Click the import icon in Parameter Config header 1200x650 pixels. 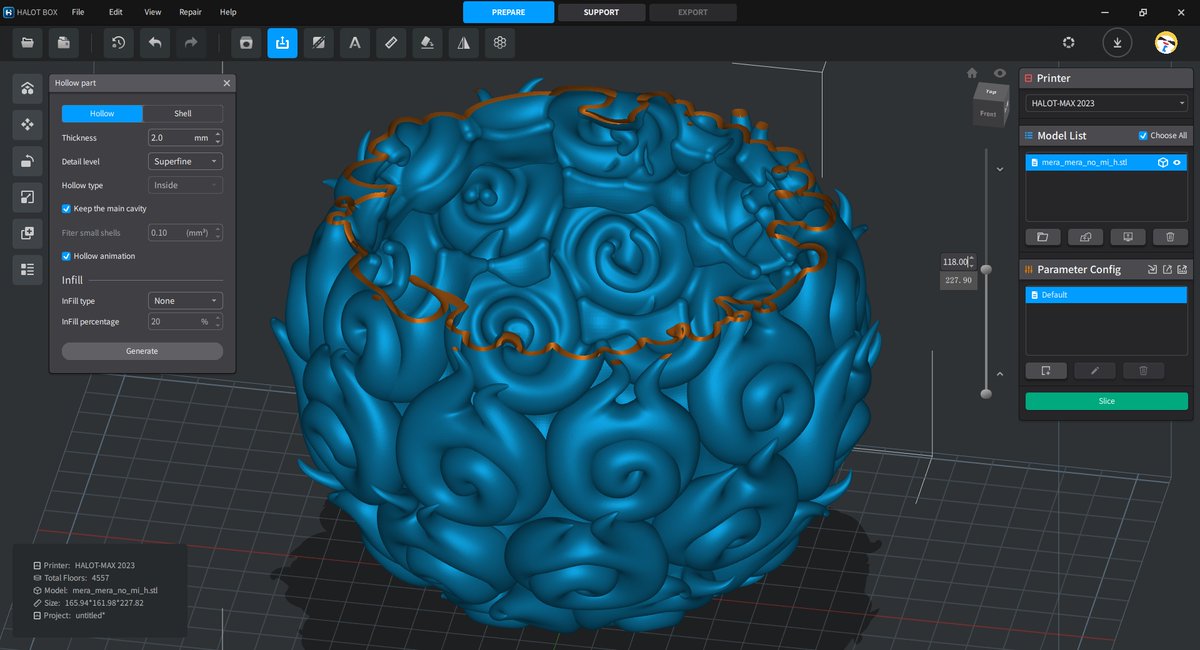1152,270
